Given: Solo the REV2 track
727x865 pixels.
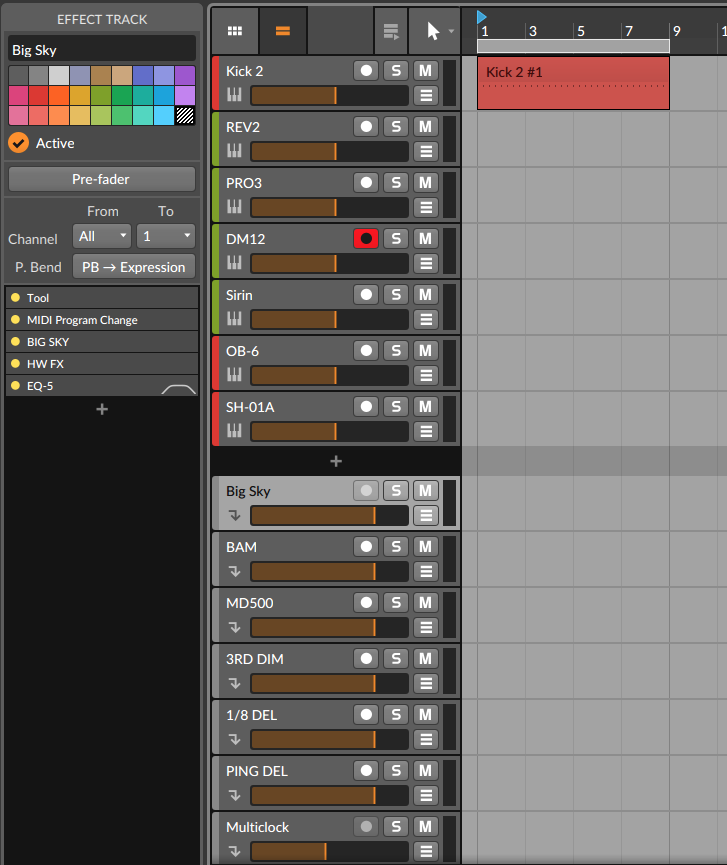Looking at the screenshot, I should tap(396, 126).
